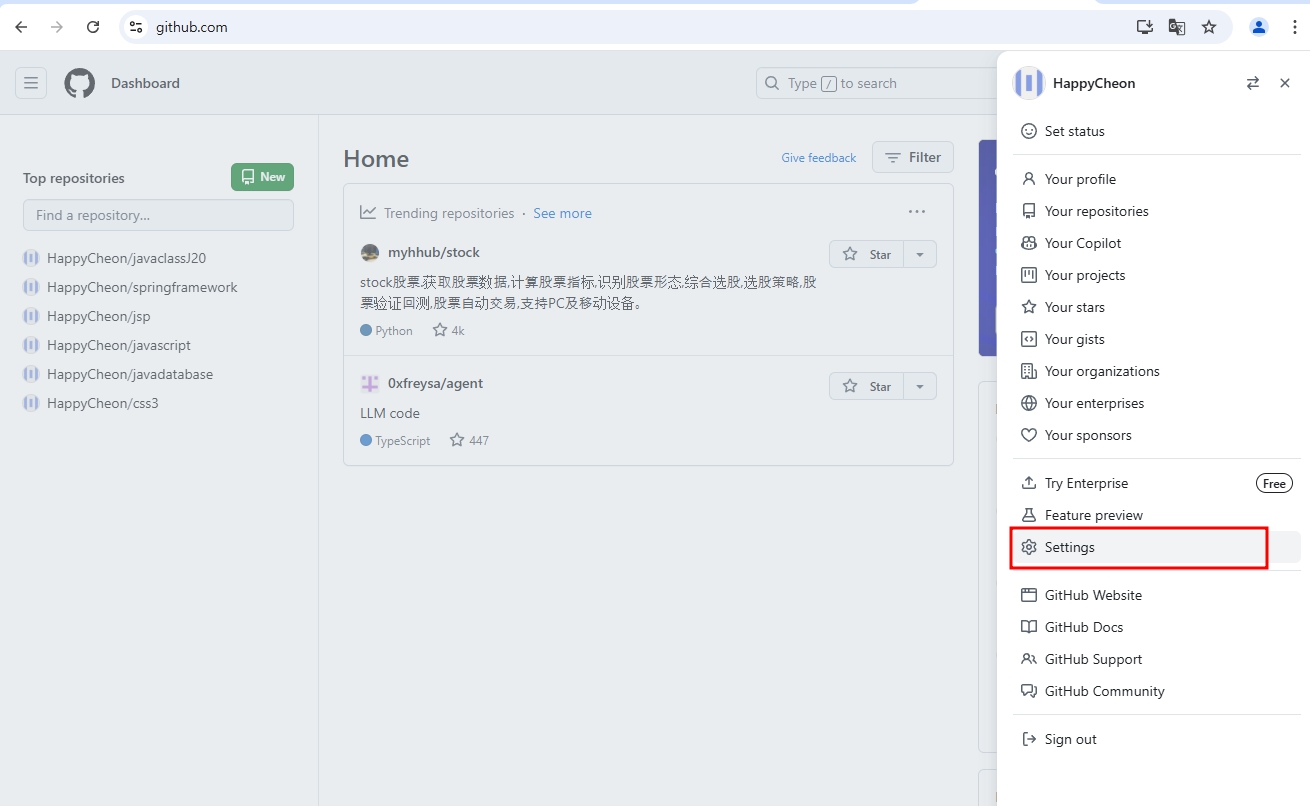Screen dimensions: 1310x806
Task: Open myhhub/stock repository link
Action: point(434,252)
